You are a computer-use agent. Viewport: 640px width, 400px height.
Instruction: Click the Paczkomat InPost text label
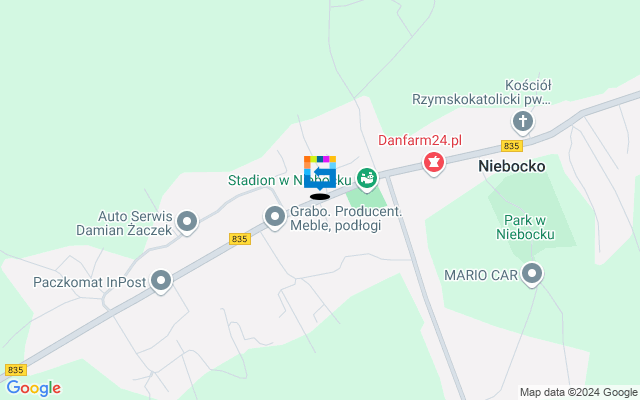[x=89, y=282]
